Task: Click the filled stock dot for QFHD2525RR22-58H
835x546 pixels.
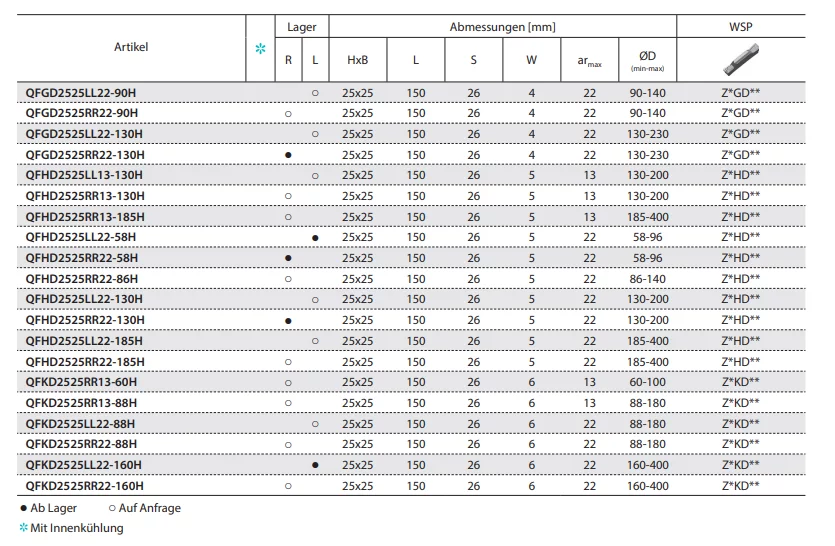Action: click(288, 258)
